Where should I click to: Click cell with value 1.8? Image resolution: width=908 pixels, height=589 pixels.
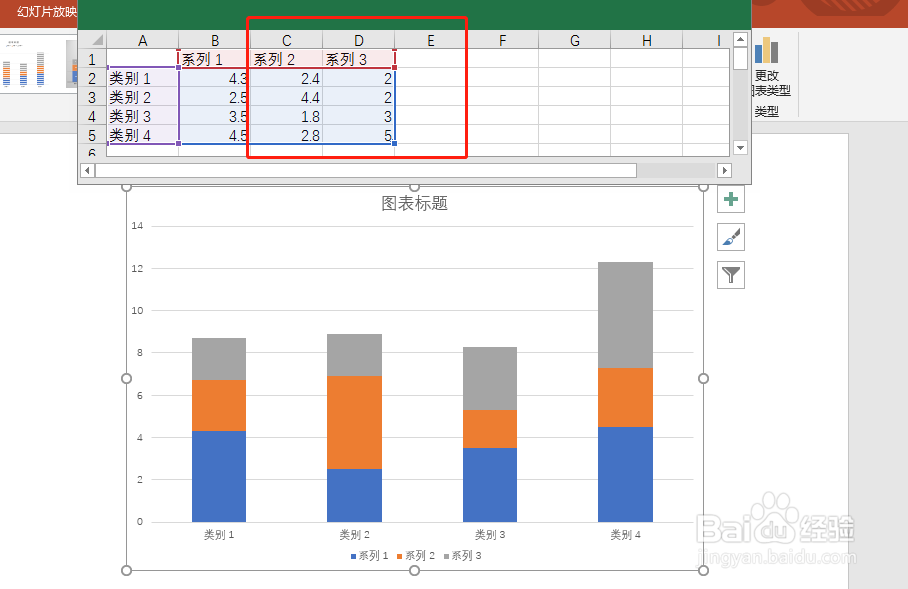click(287, 116)
